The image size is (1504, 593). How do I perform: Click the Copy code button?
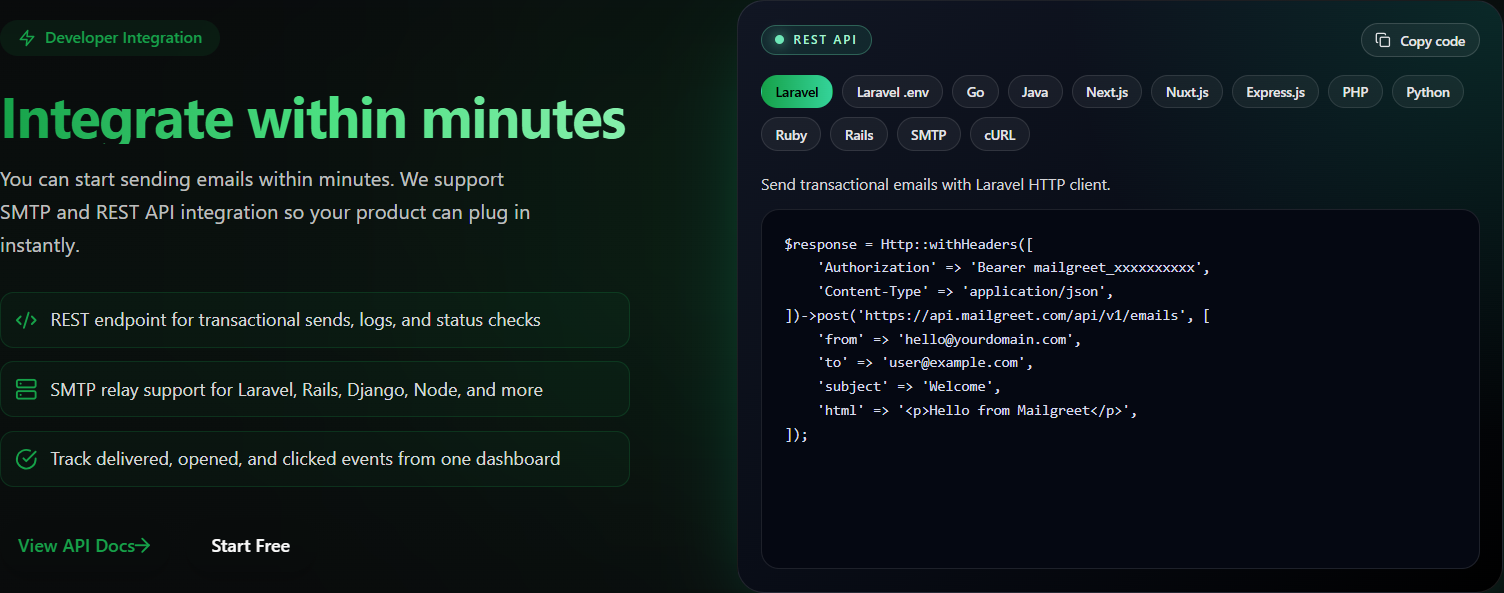coord(1420,40)
